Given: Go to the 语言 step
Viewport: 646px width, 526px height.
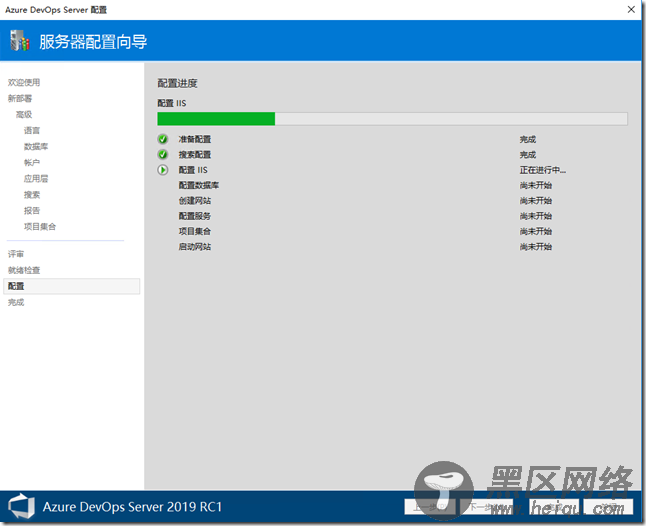Looking at the screenshot, I should [x=32, y=131].
